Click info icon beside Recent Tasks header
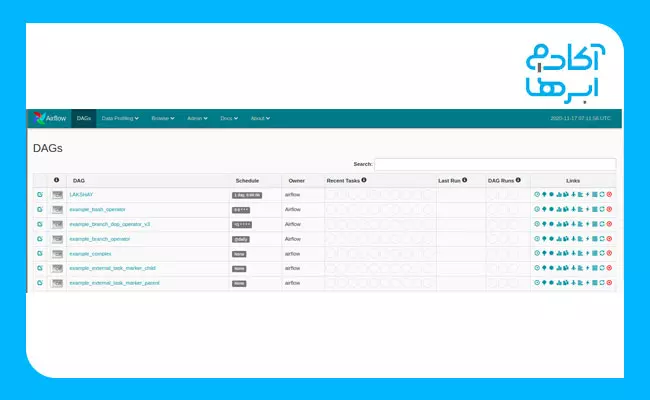650x400 pixels. (x=364, y=180)
